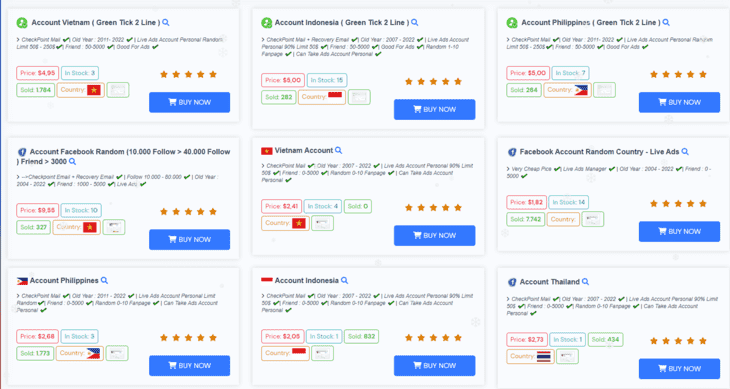
Task: Click Facebook logo icon beside Account Thailand
Action: coord(512,282)
